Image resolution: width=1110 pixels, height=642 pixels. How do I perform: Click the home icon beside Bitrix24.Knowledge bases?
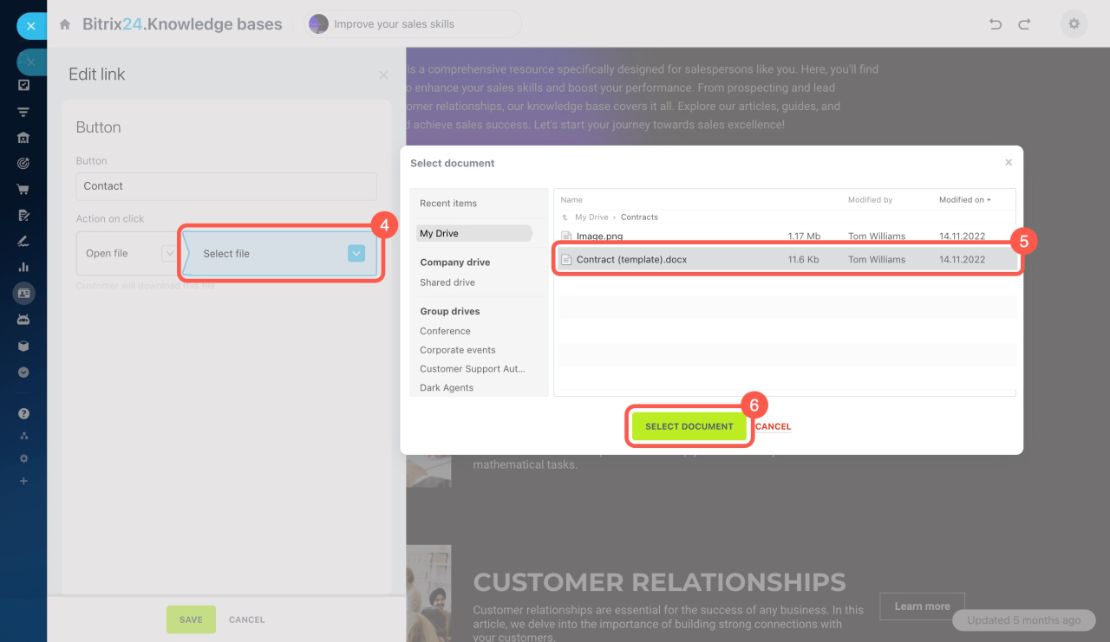[65, 24]
